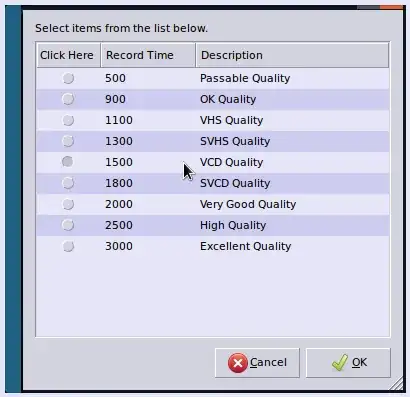
Task: Click the SVHS Quality description text
Action: click(x=235, y=141)
